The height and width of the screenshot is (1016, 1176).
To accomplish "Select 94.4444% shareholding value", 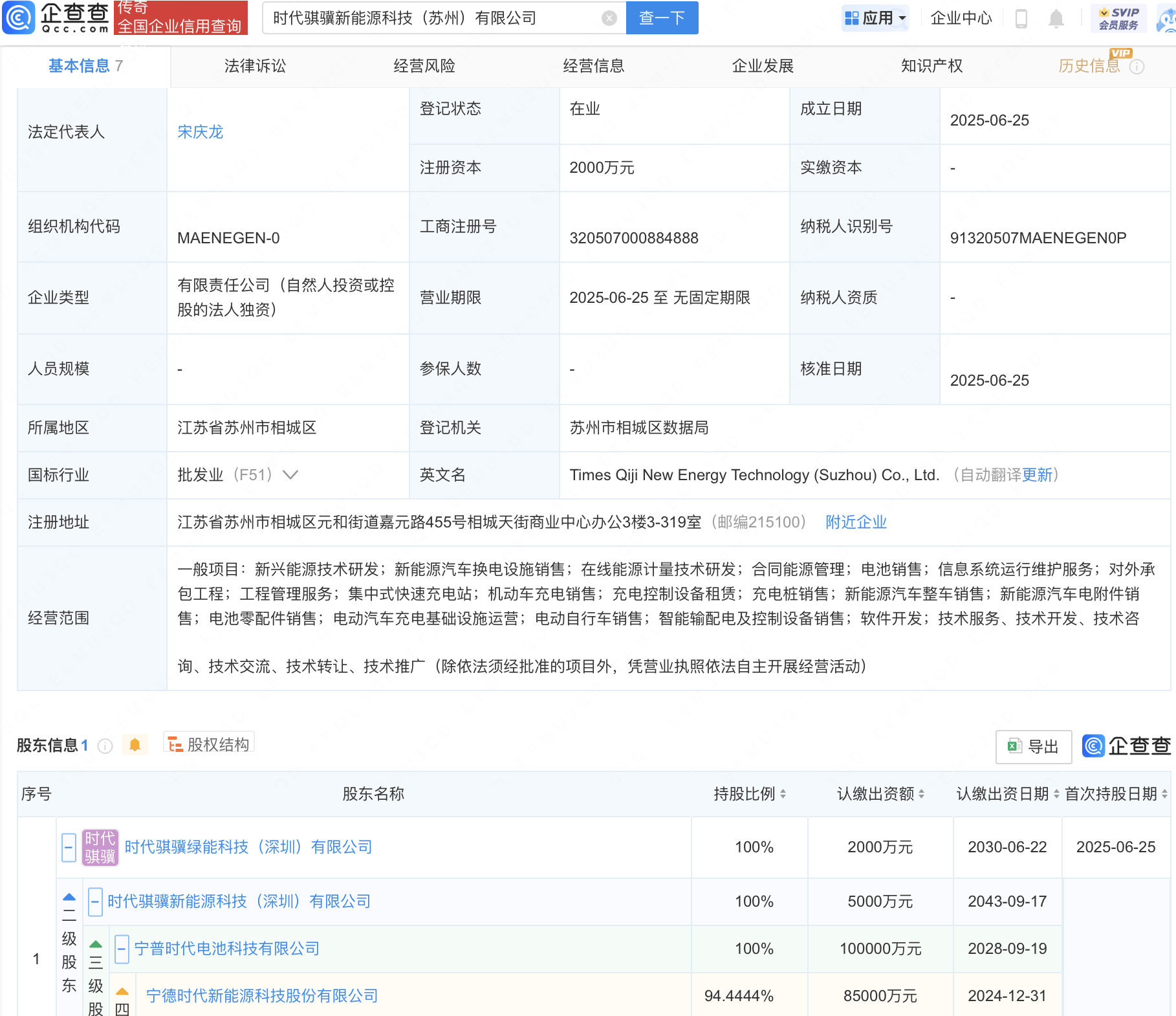I will click(739, 996).
